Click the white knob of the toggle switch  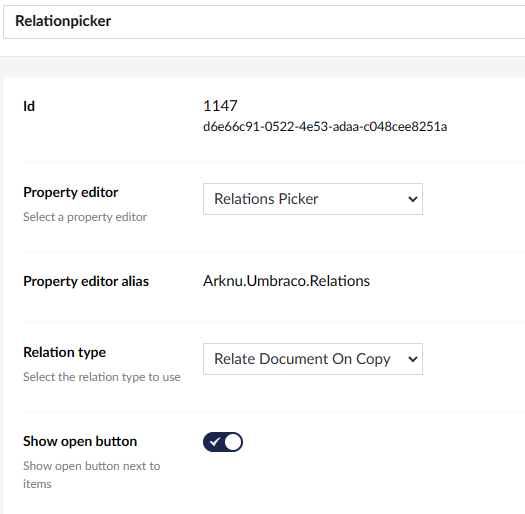pyautogui.click(x=233, y=442)
